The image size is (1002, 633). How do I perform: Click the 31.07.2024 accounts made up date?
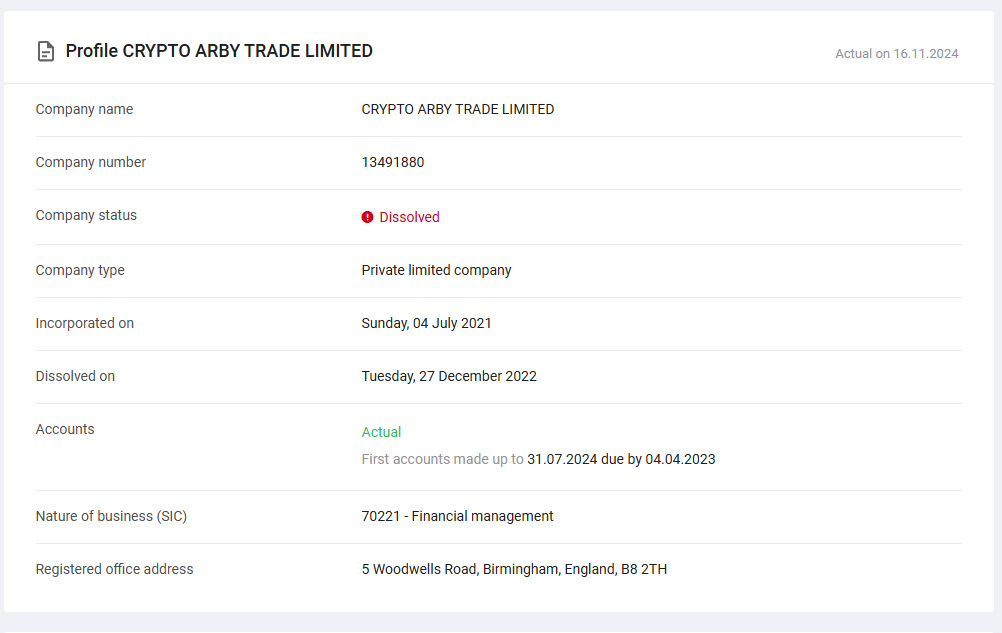pos(562,459)
